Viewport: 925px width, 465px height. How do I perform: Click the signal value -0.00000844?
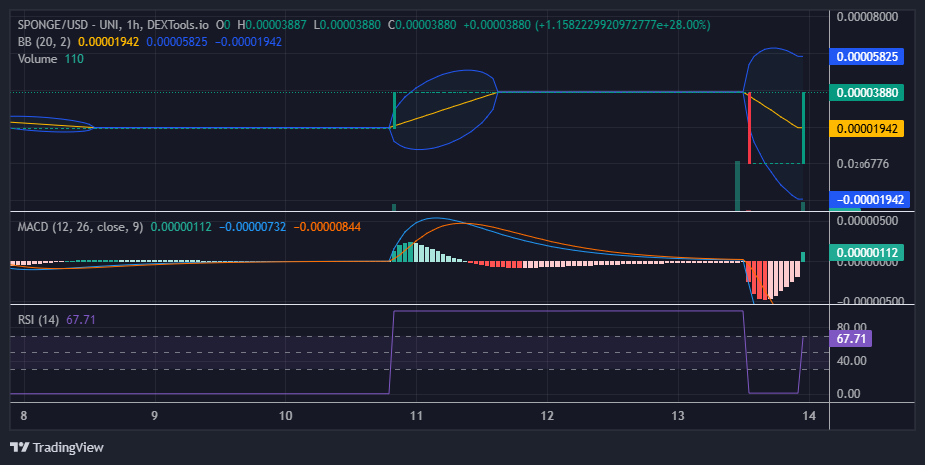[327, 227]
